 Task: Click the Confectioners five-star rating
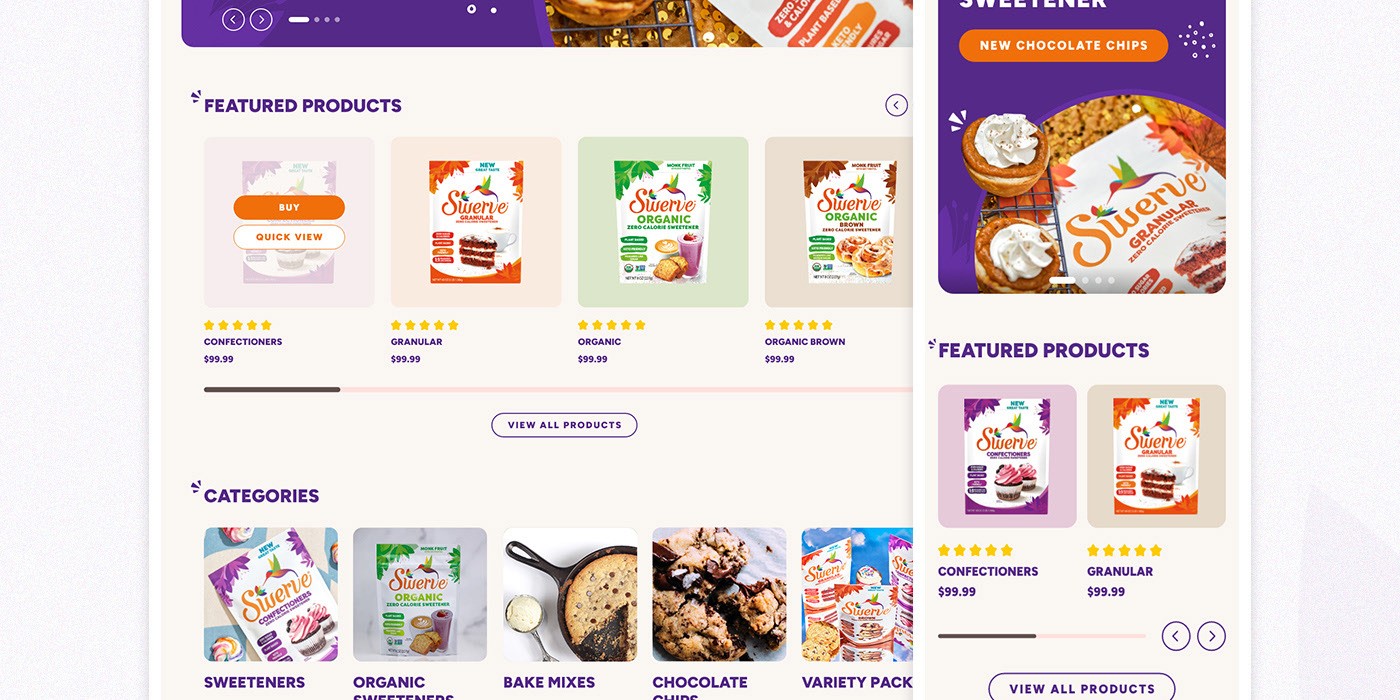(238, 325)
